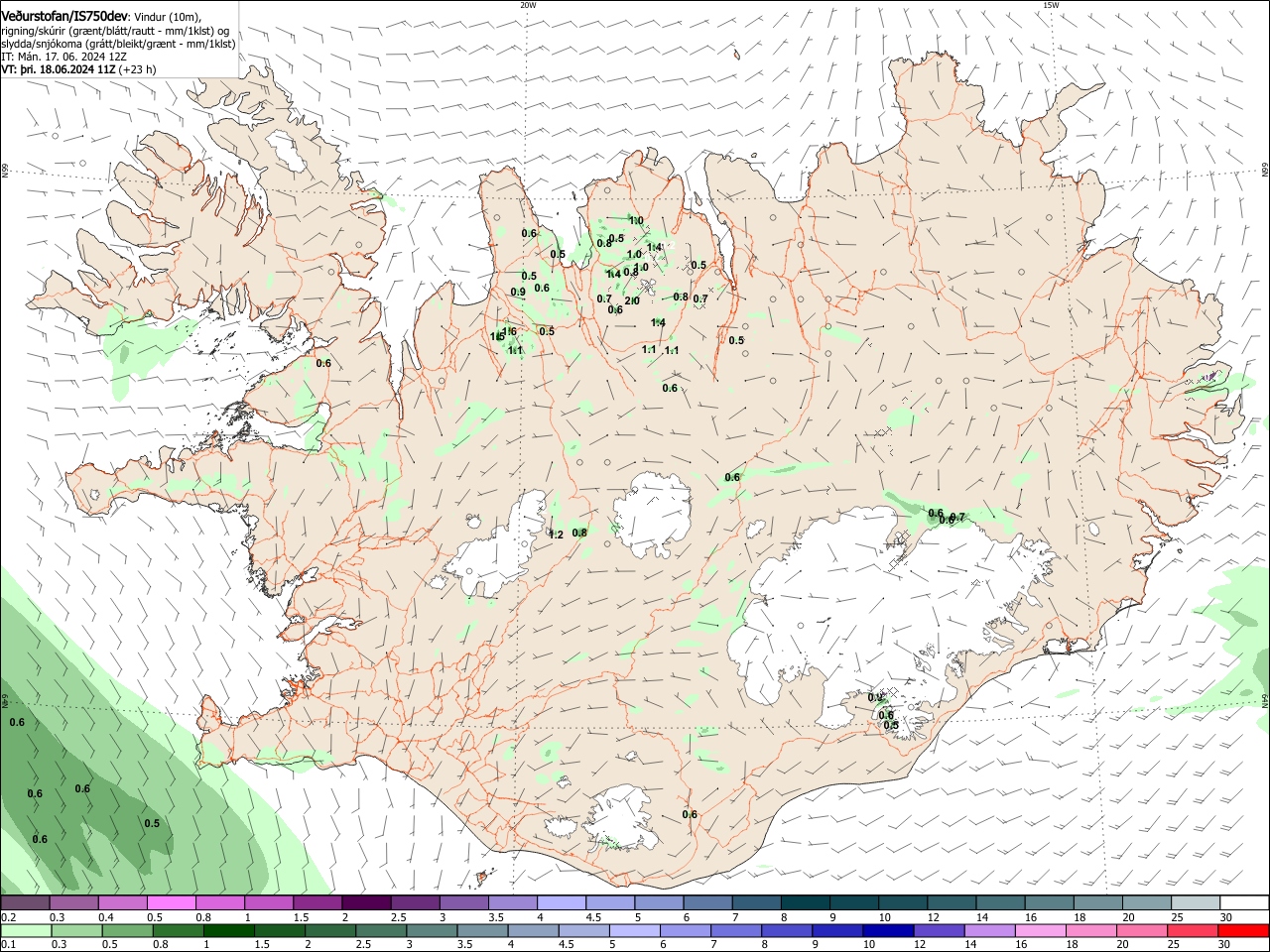The width and height of the screenshot is (1270, 952).
Task: Click the 'Veðurstofan/IS750dev' title text
Action: point(63,17)
